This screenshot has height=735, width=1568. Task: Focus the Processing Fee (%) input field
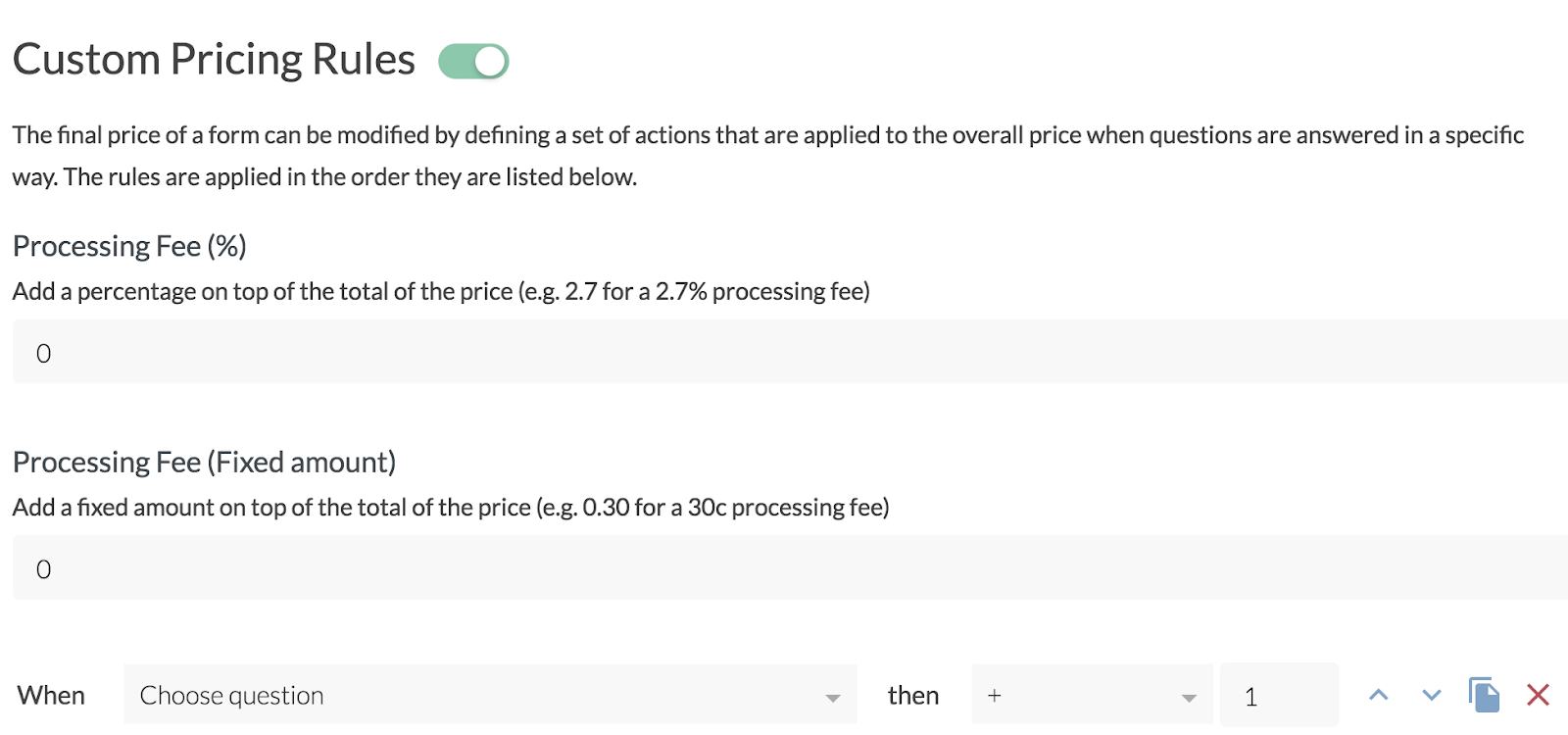point(784,353)
